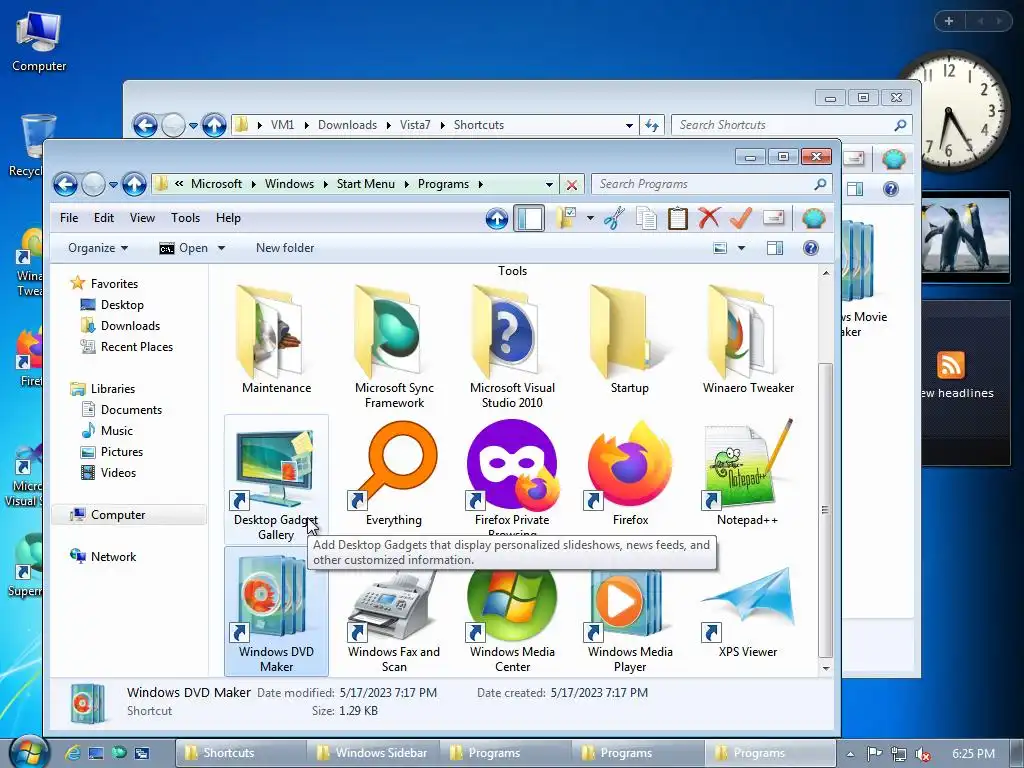The width and height of the screenshot is (1024, 768).
Task: Open the Help menu
Action: pos(229,218)
